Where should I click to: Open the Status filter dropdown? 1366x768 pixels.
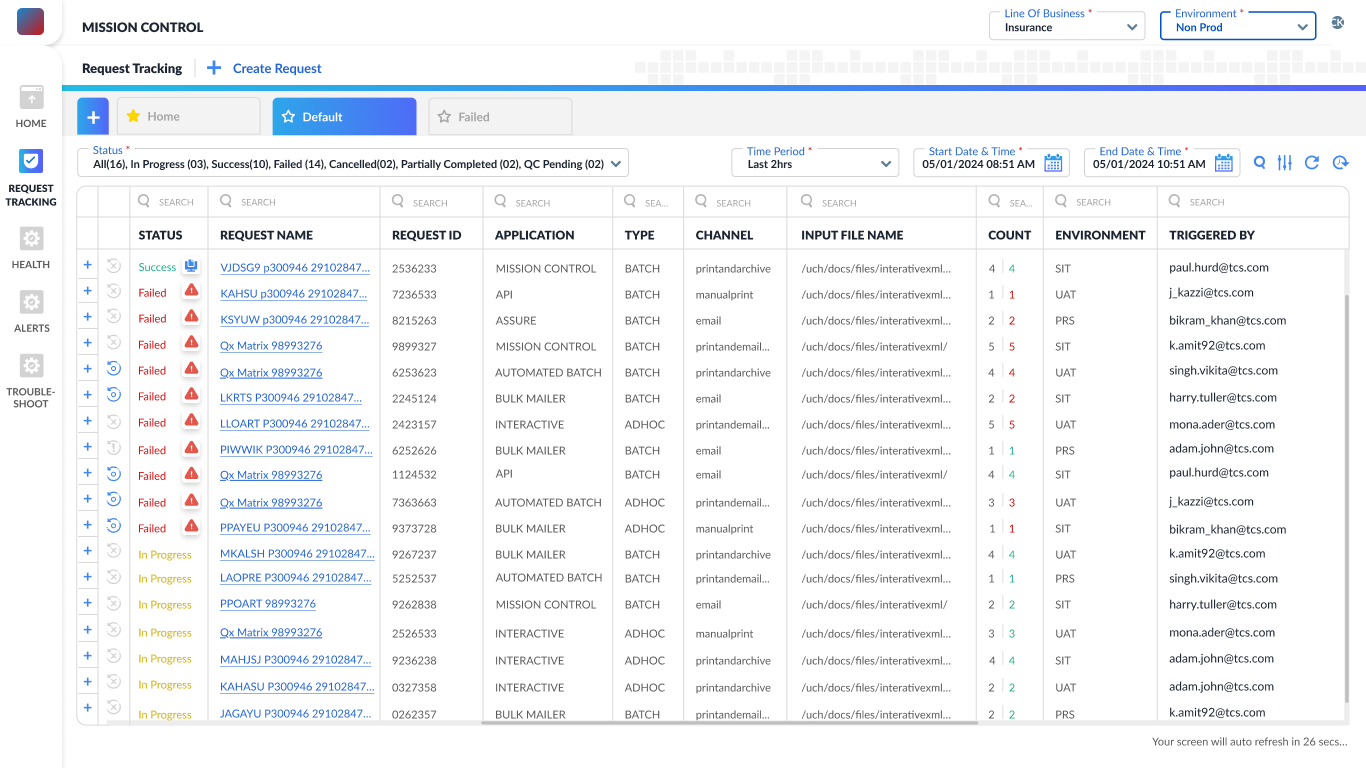(x=352, y=163)
